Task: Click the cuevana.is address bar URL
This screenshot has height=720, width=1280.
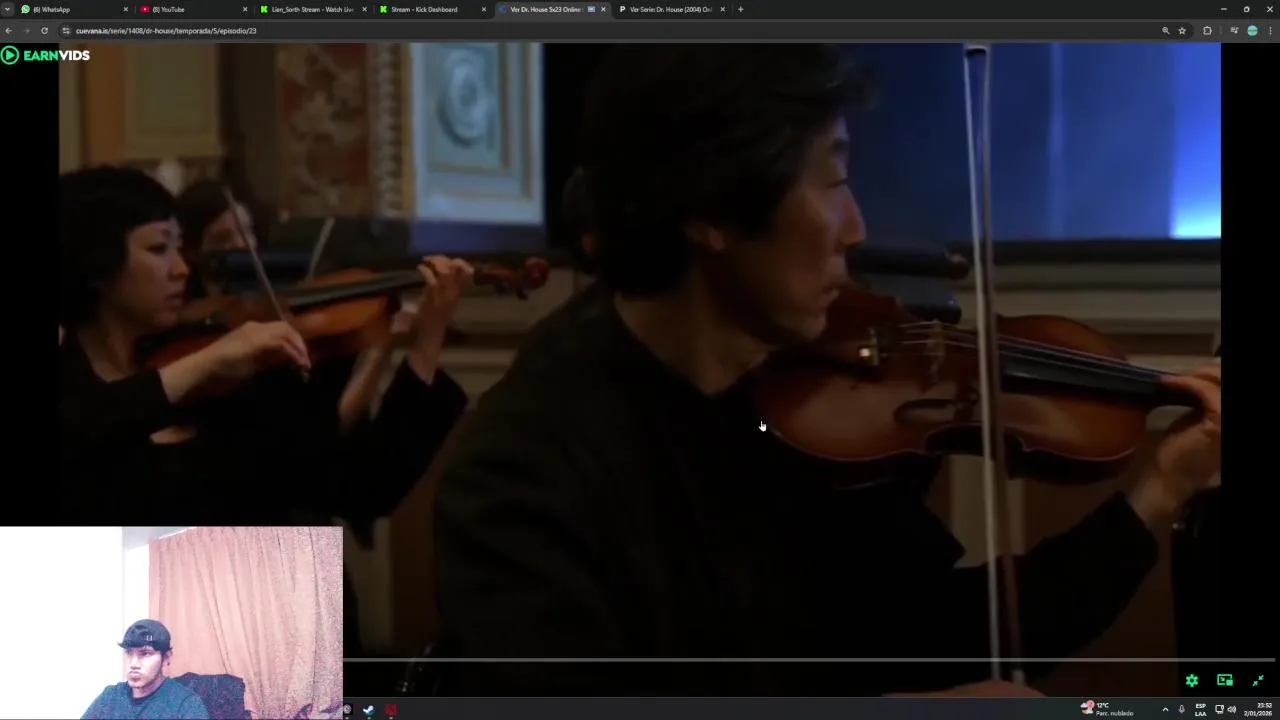Action: [x=166, y=31]
